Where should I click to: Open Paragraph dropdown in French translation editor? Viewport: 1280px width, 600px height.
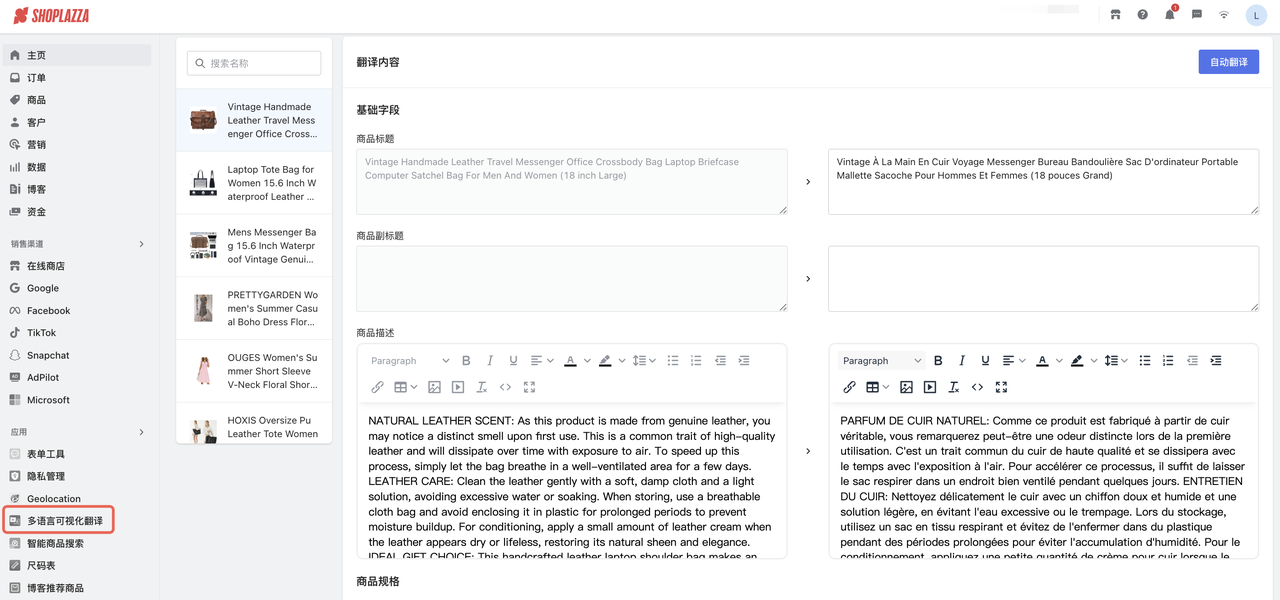[x=881, y=361]
